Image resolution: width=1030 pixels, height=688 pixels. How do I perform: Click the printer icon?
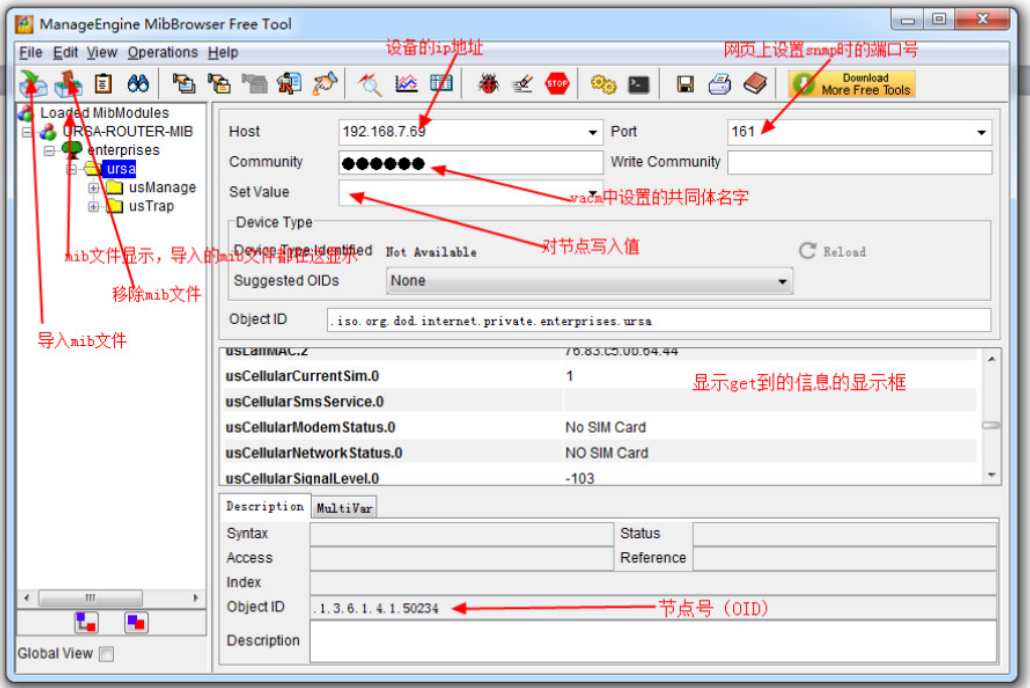click(x=720, y=84)
